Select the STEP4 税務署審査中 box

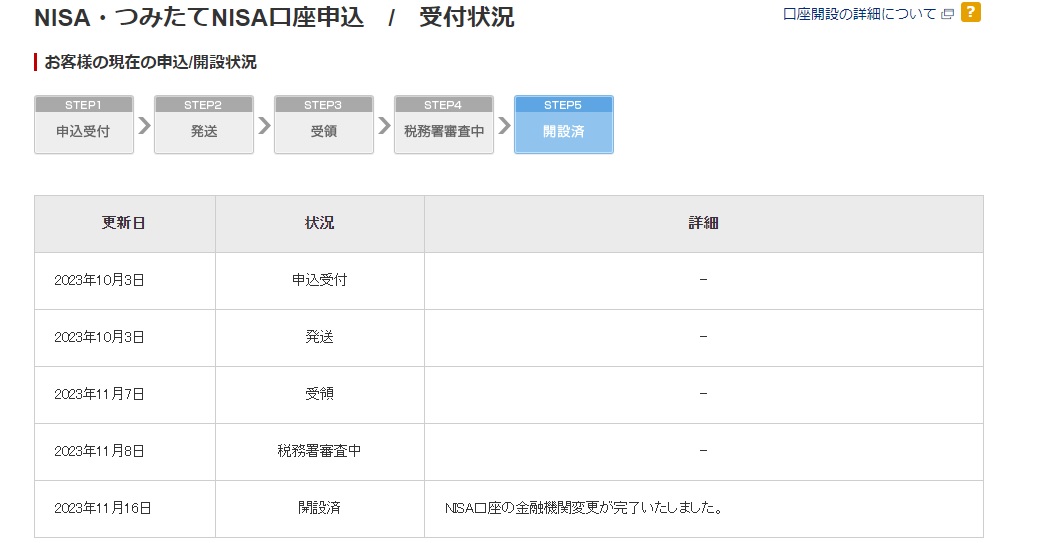(443, 124)
